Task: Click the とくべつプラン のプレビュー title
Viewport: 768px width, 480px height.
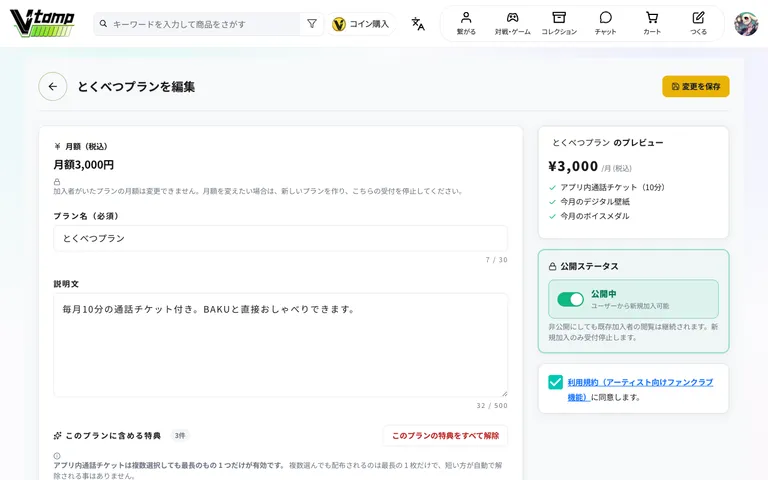Action: (x=607, y=143)
